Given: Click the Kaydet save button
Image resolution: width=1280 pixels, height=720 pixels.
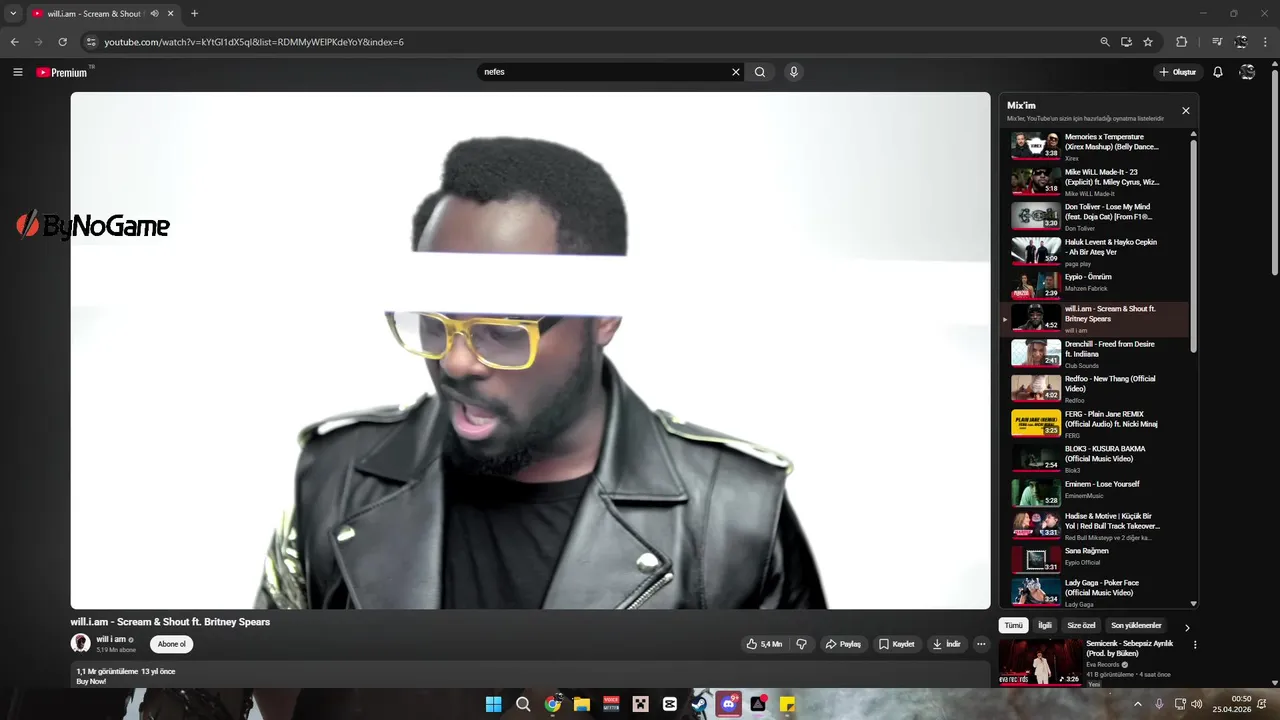Looking at the screenshot, I should [897, 644].
